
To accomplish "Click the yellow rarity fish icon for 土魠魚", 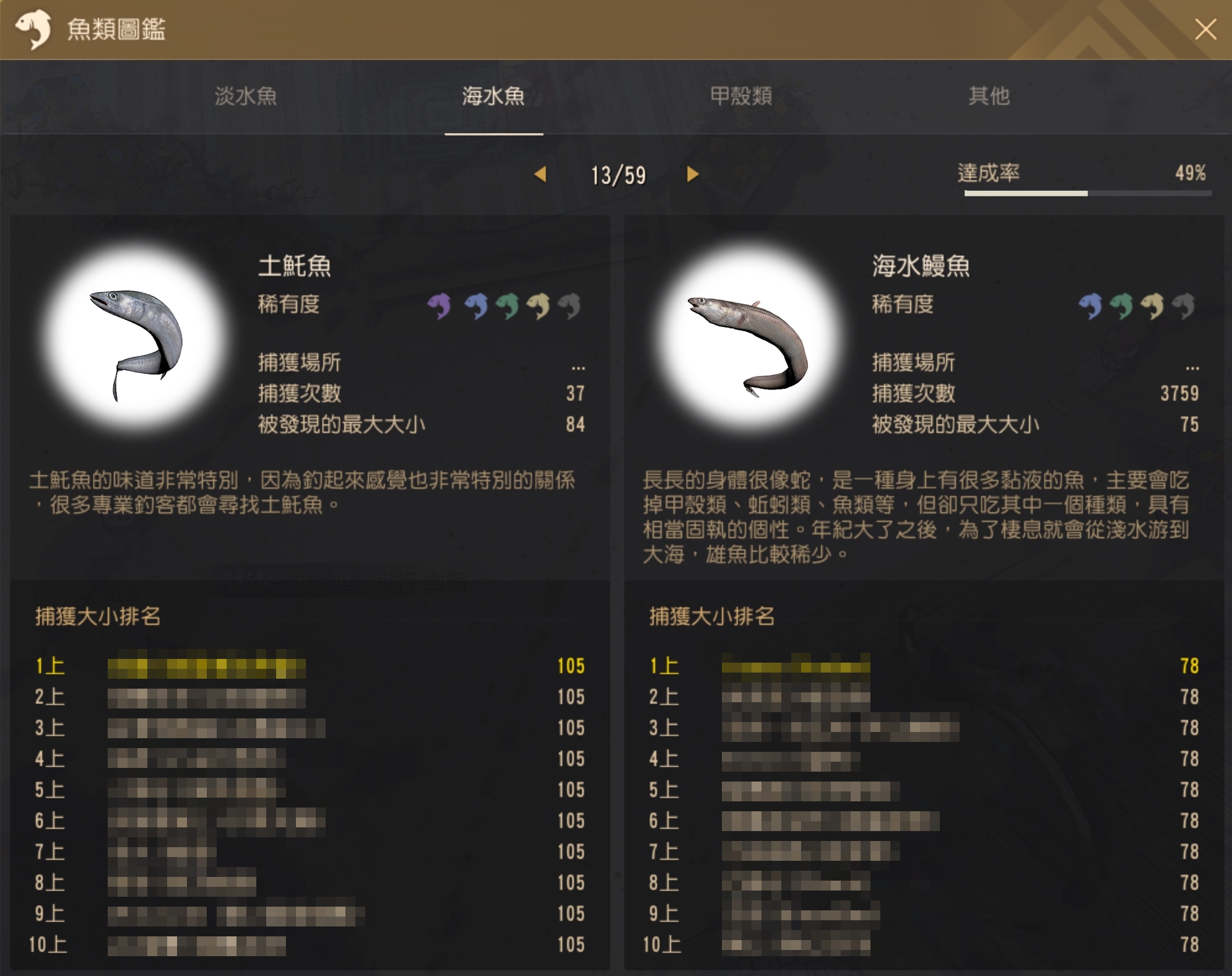I will tap(539, 305).
